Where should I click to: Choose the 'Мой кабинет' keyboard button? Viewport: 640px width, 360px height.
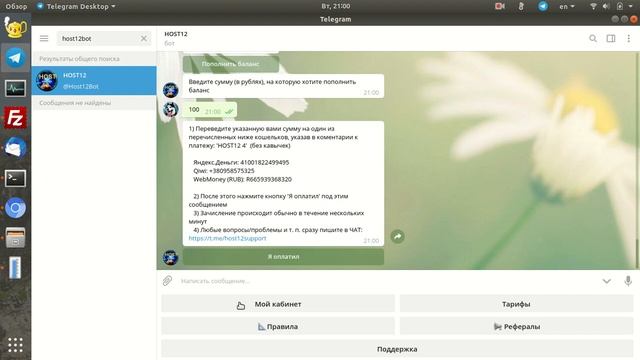tap(278, 304)
